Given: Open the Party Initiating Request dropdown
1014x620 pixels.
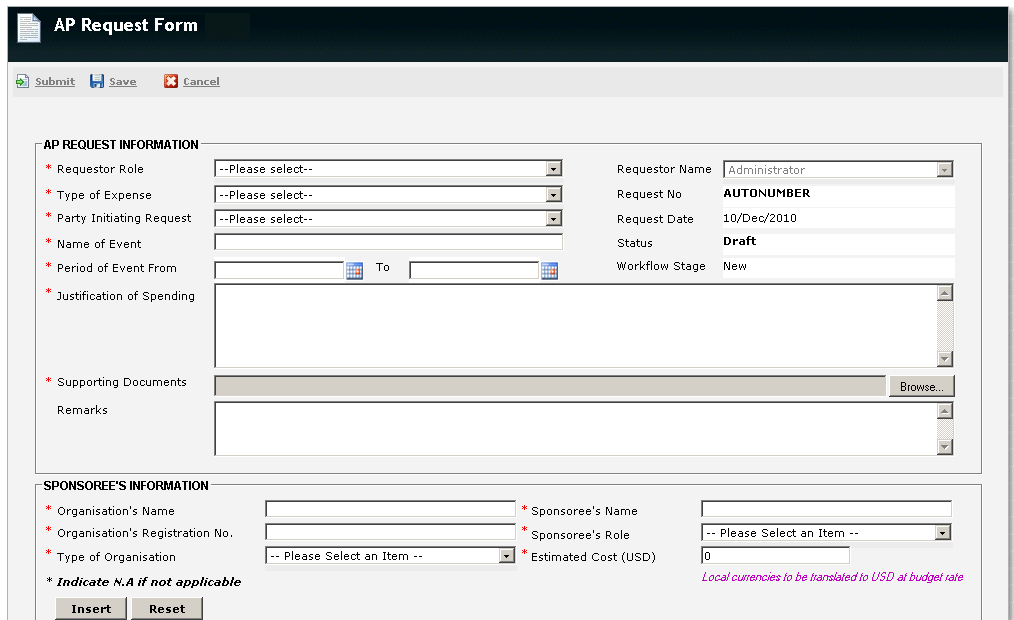Looking at the screenshot, I should [388, 219].
